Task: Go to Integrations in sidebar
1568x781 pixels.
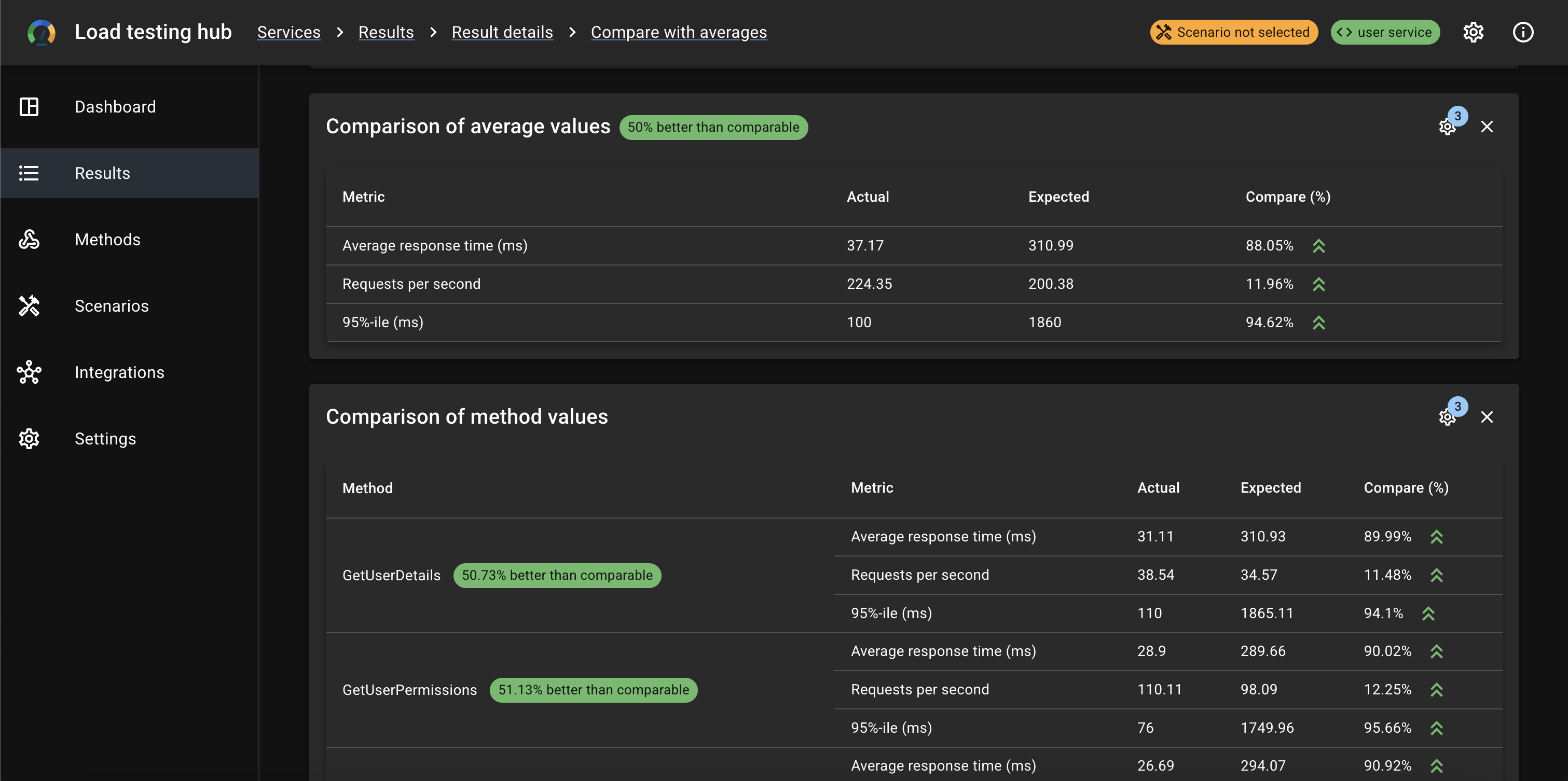Action: click(130, 372)
